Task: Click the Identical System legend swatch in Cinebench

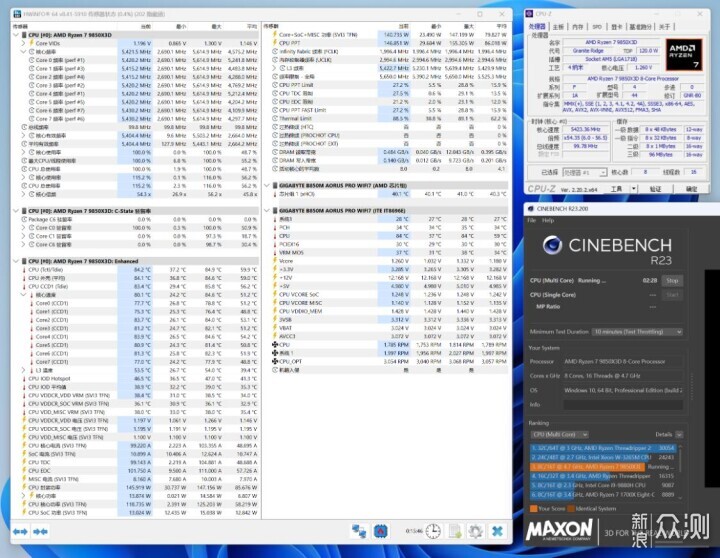Action: pyautogui.click(x=571, y=508)
